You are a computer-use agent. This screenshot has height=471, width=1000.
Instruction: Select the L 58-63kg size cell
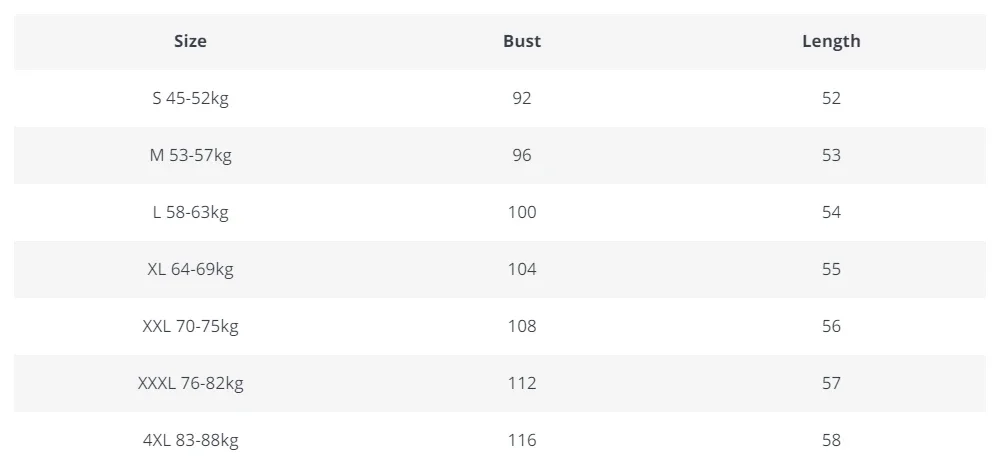(x=190, y=212)
